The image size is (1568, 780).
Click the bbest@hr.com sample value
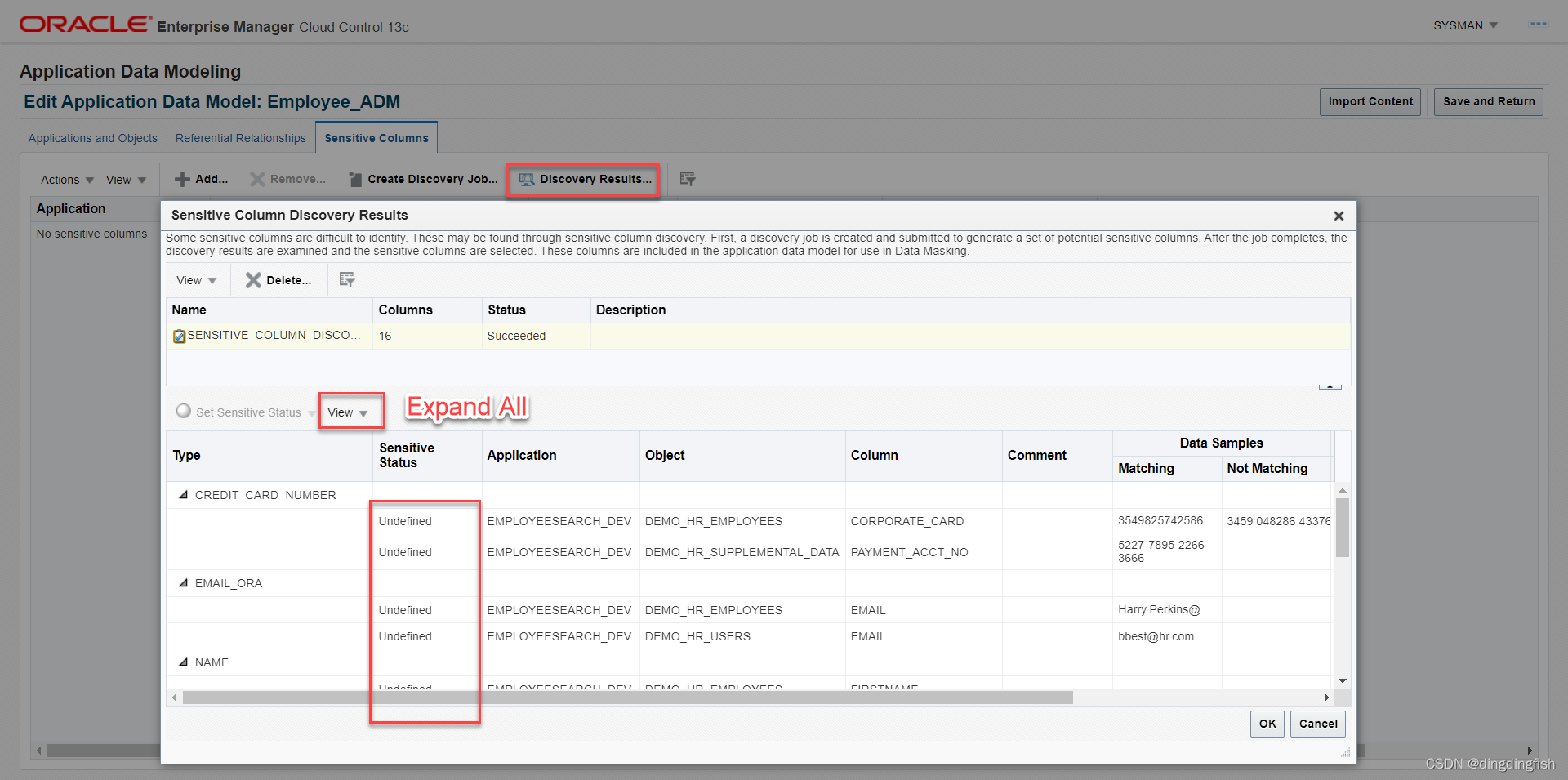pos(1156,636)
